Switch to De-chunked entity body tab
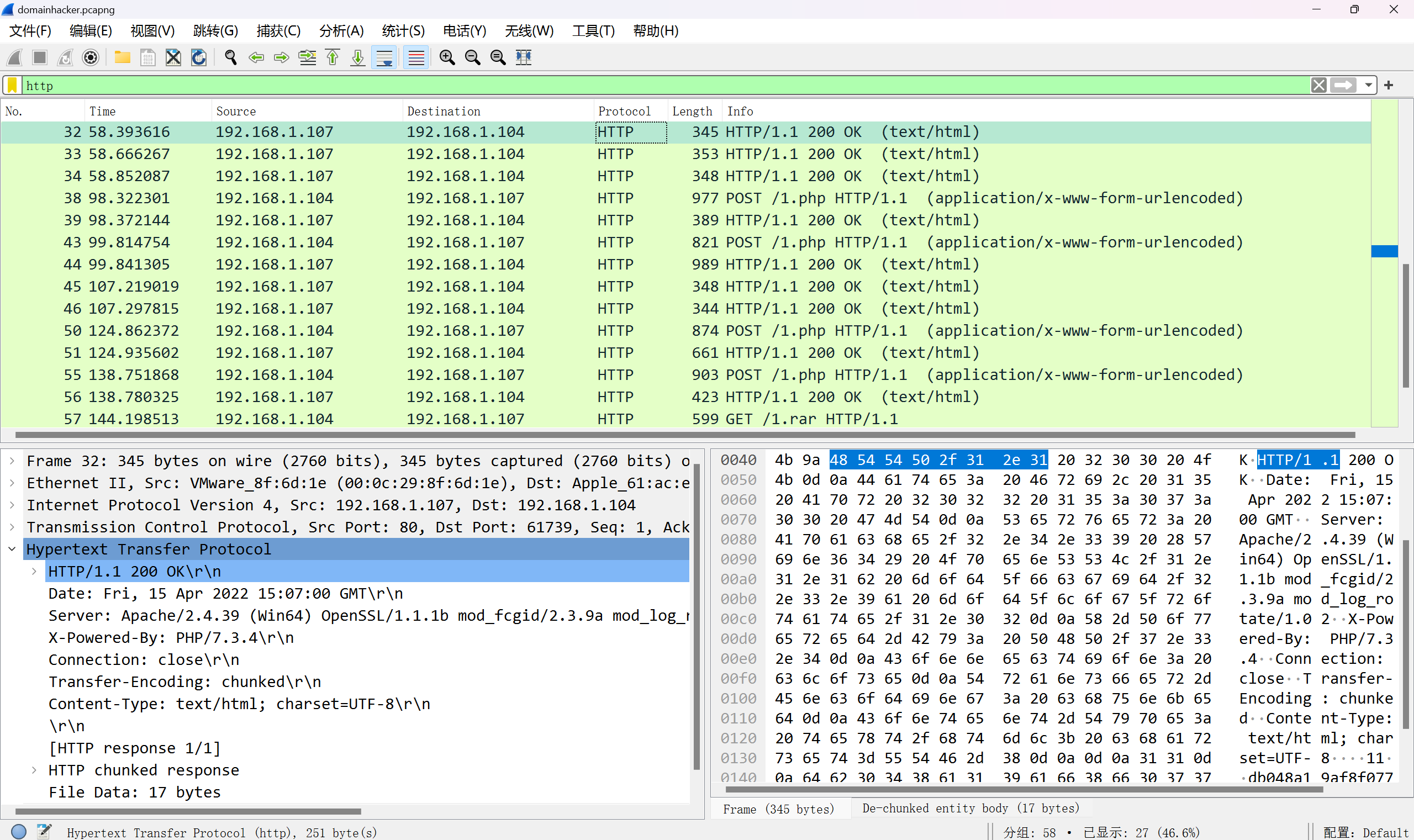Screen dimensions: 1414x840 (x=971, y=809)
